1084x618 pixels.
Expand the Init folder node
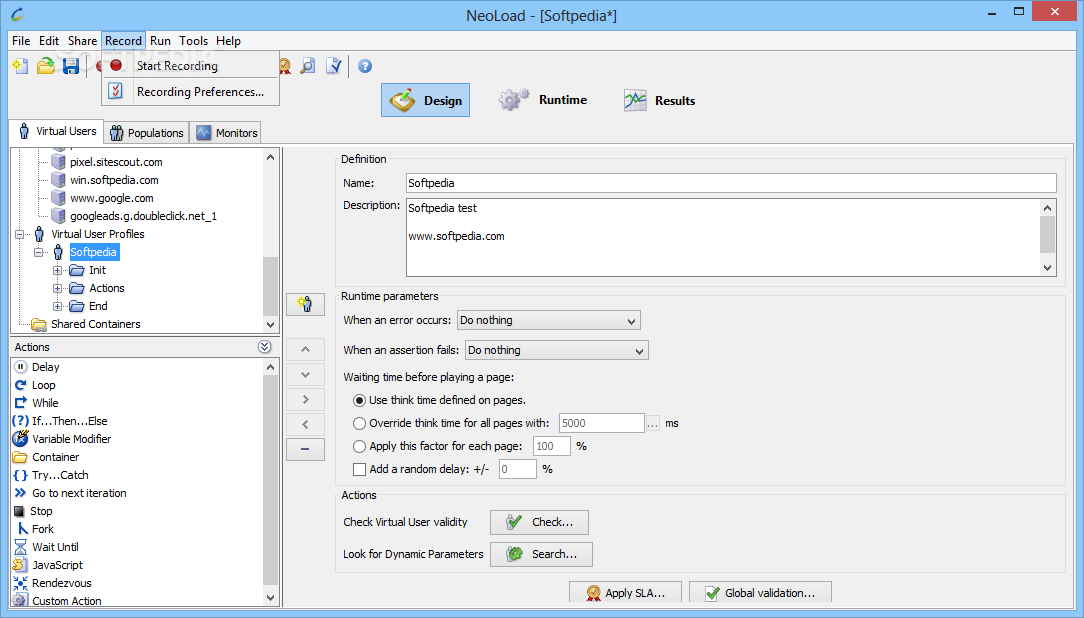(x=57, y=270)
